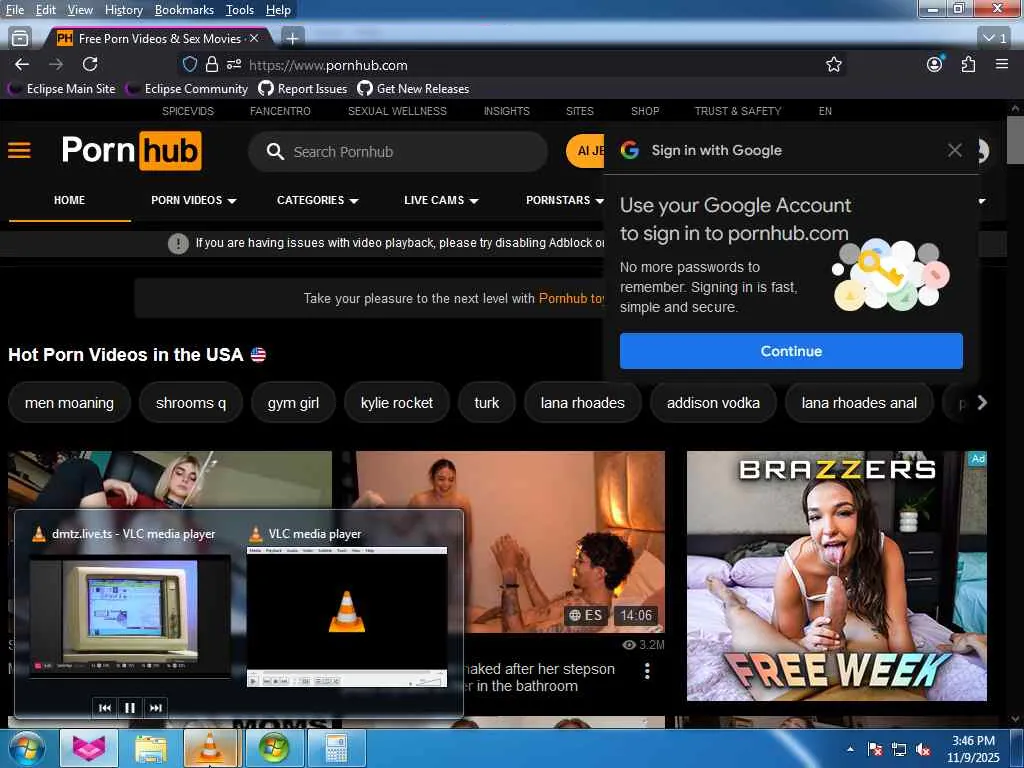Skip to next track in VLC preview
1024x768 pixels.
[155, 708]
